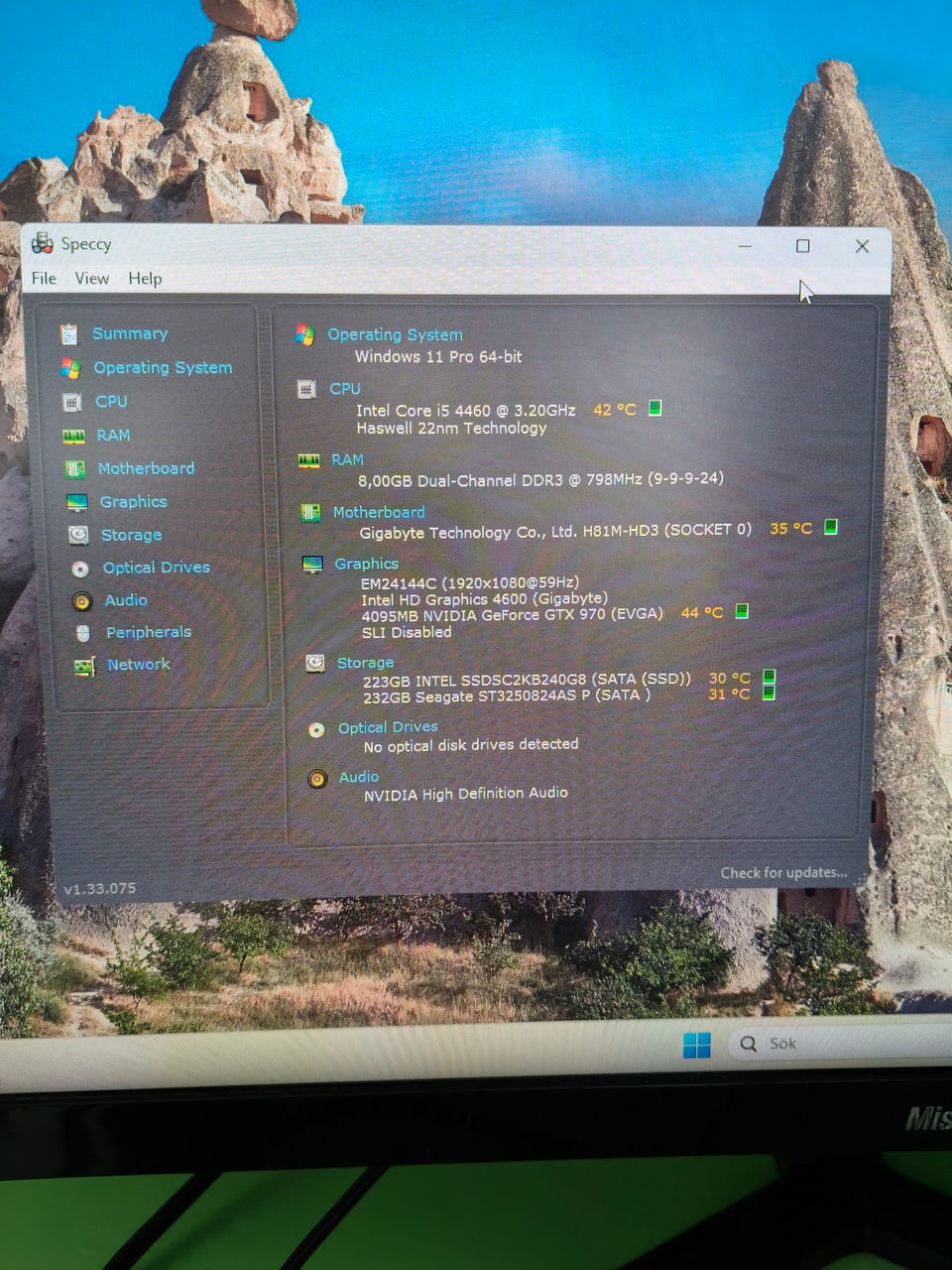Click the CPU chip icon in sidebar
Viewport: 952px width, 1270px height.
71,402
